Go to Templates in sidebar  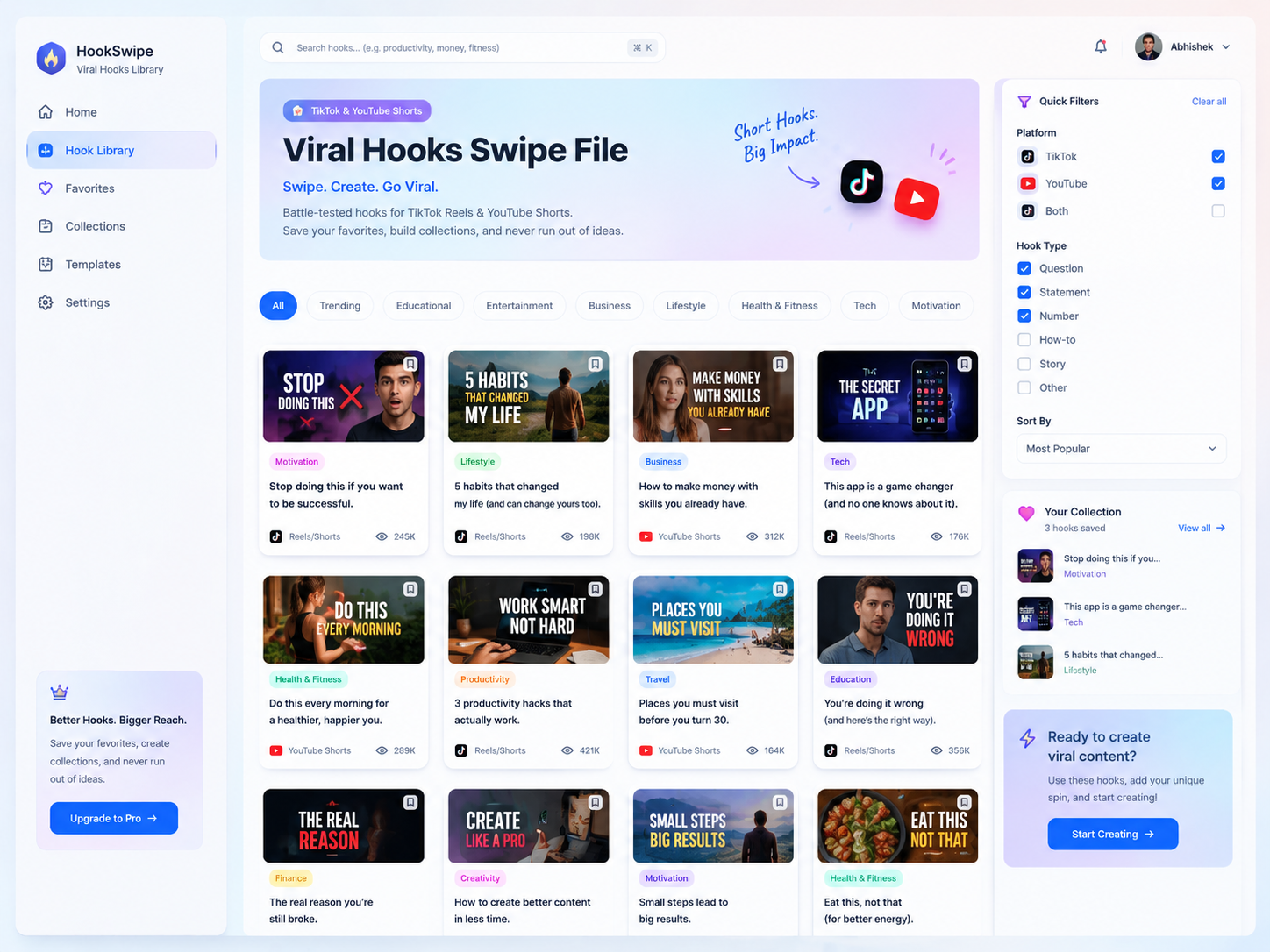point(121,265)
